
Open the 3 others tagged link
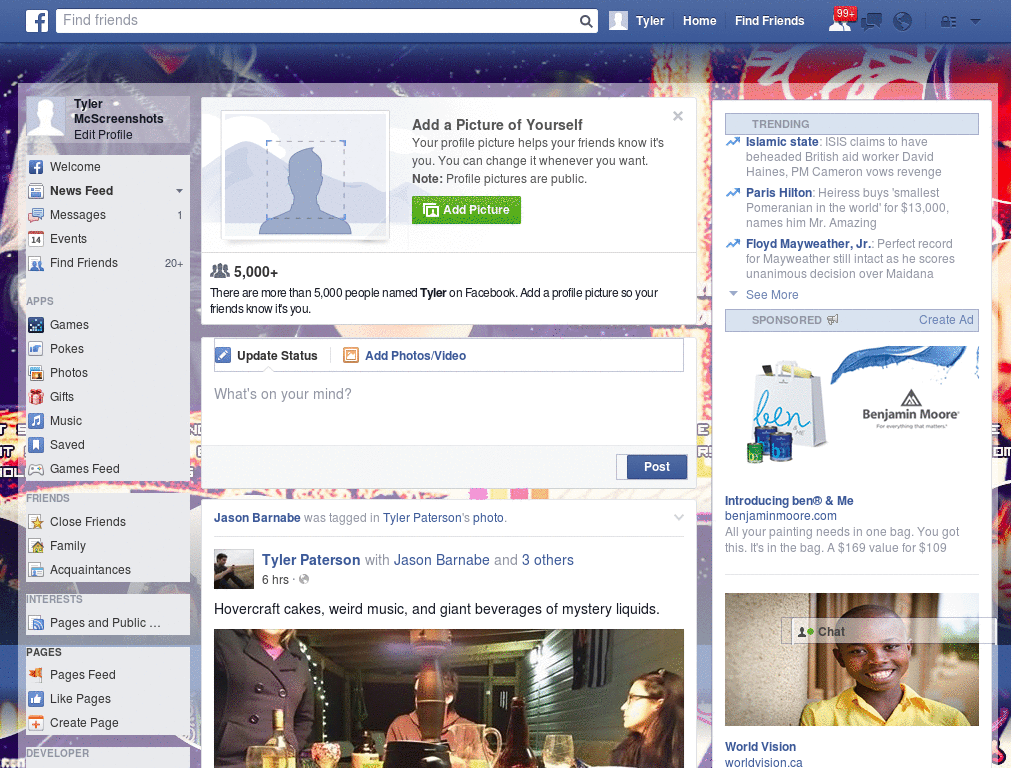(x=547, y=560)
